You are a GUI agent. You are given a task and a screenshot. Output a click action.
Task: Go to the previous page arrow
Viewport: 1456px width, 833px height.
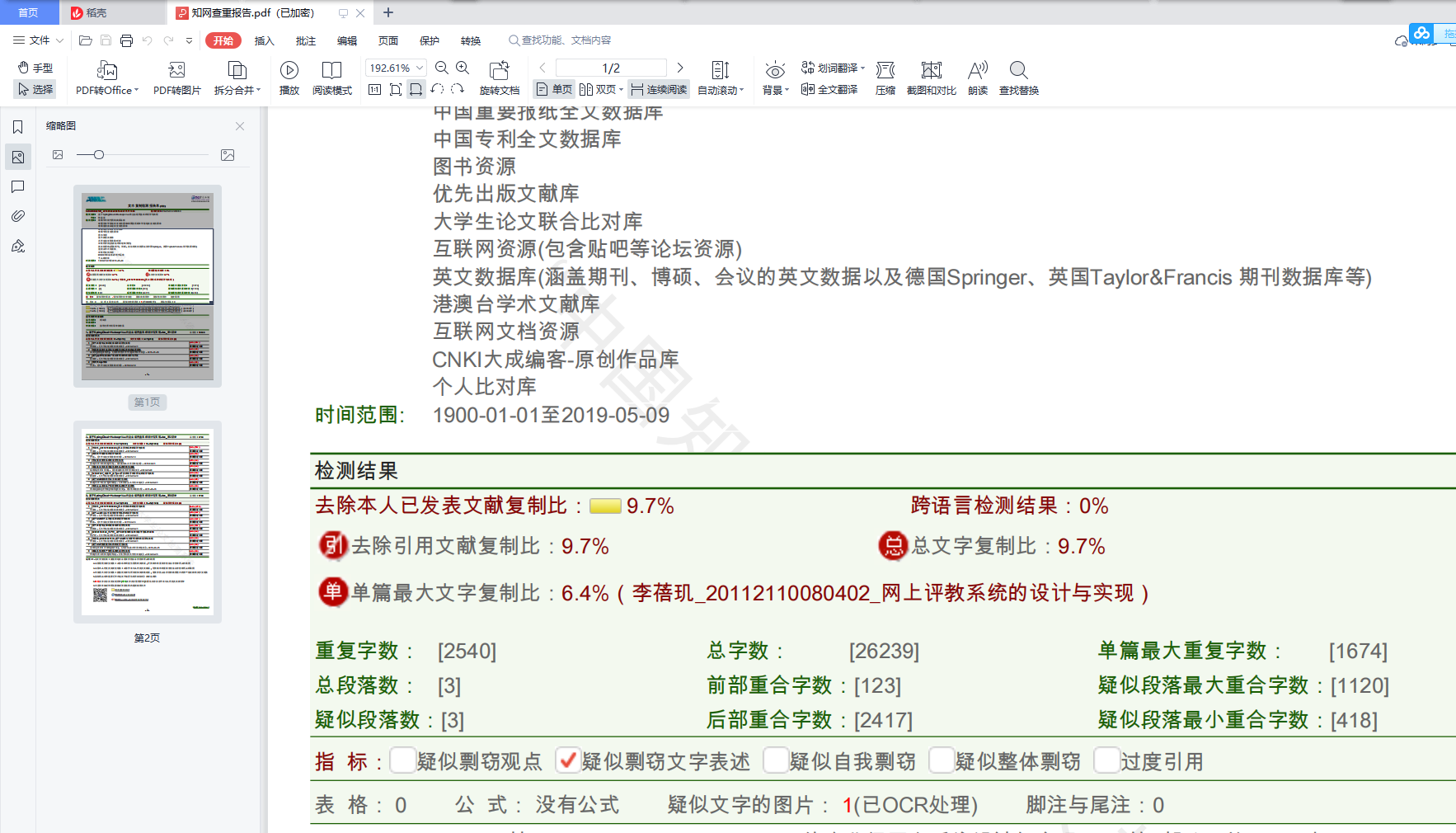[x=542, y=68]
